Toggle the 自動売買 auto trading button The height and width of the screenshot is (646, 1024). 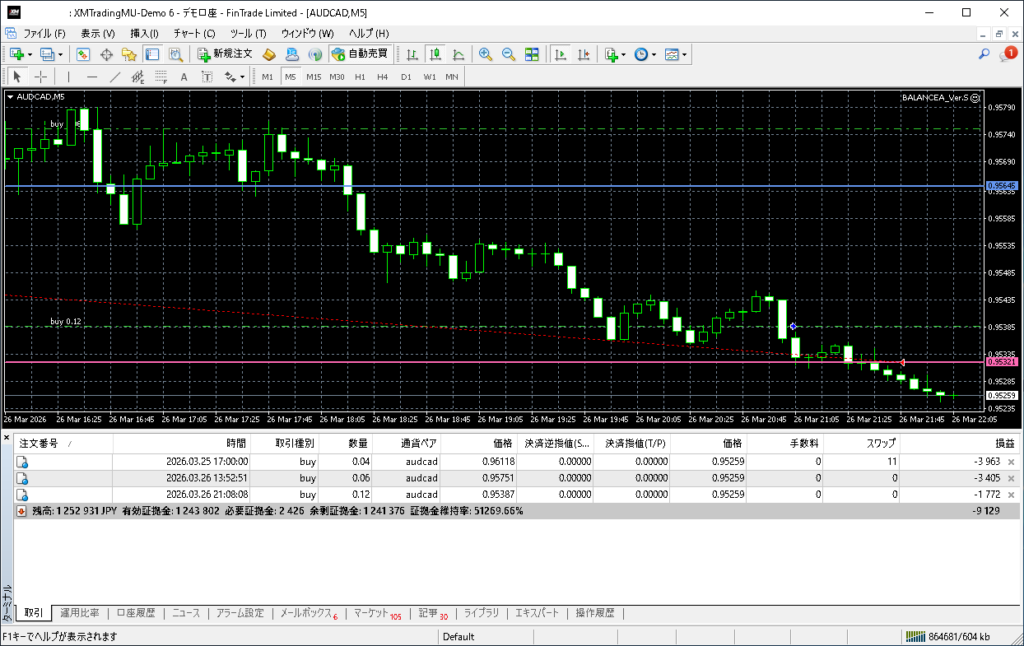tap(359, 54)
